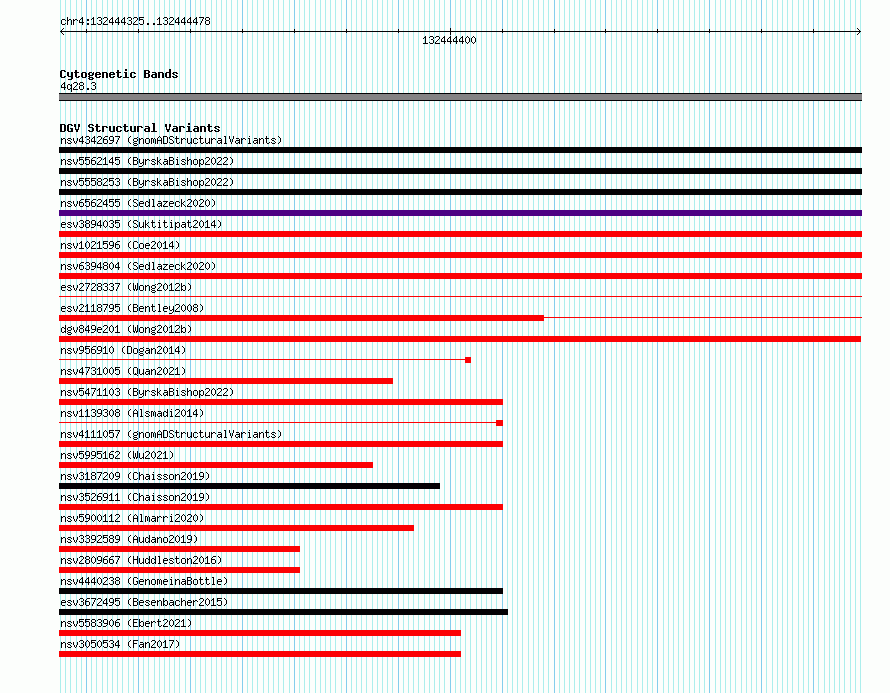Click the red bar under nsv1021596

(x=460, y=255)
